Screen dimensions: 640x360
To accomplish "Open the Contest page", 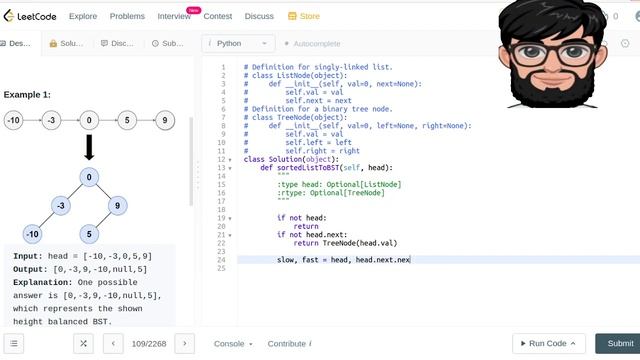I will (218, 16).
